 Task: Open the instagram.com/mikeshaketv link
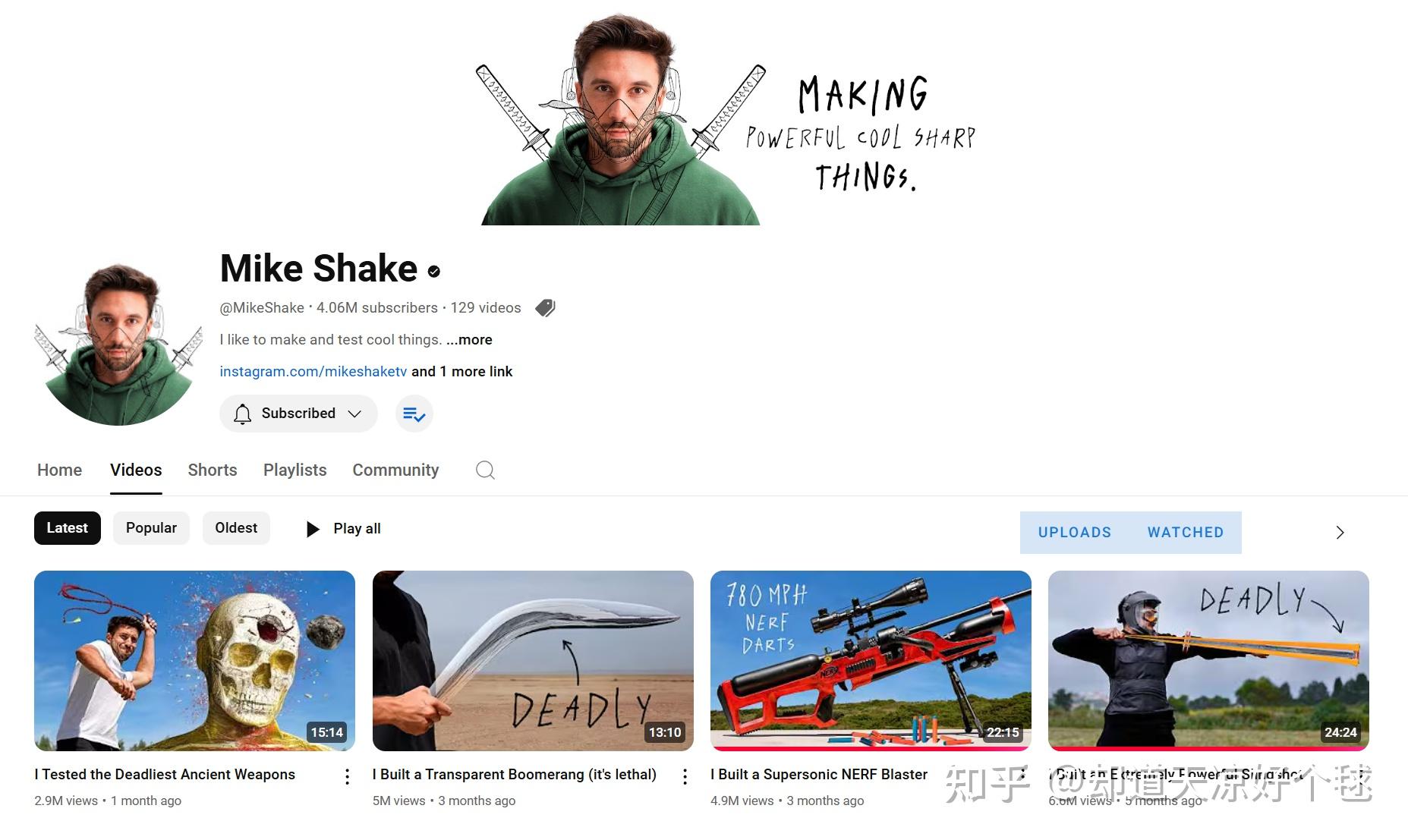313,372
